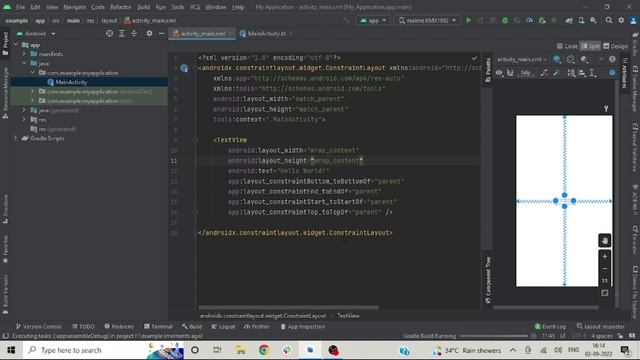This screenshot has width=640, height=360.
Task: Zoom in the design preview with plus
Action: (x=605, y=256)
